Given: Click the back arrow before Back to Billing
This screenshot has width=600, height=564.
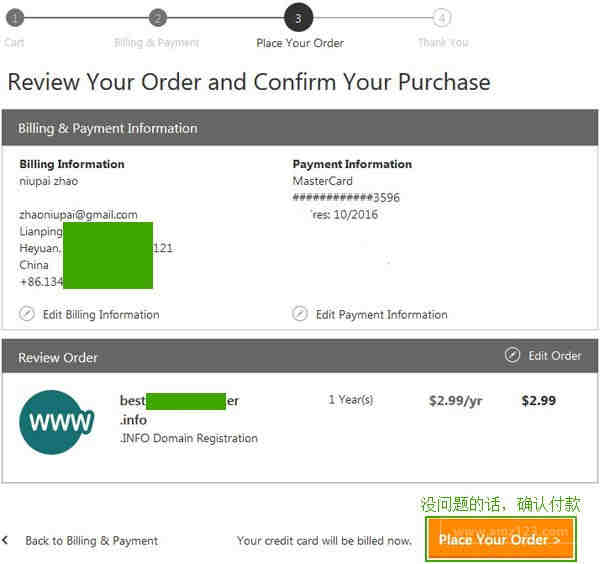Looking at the screenshot, I should click(5, 540).
